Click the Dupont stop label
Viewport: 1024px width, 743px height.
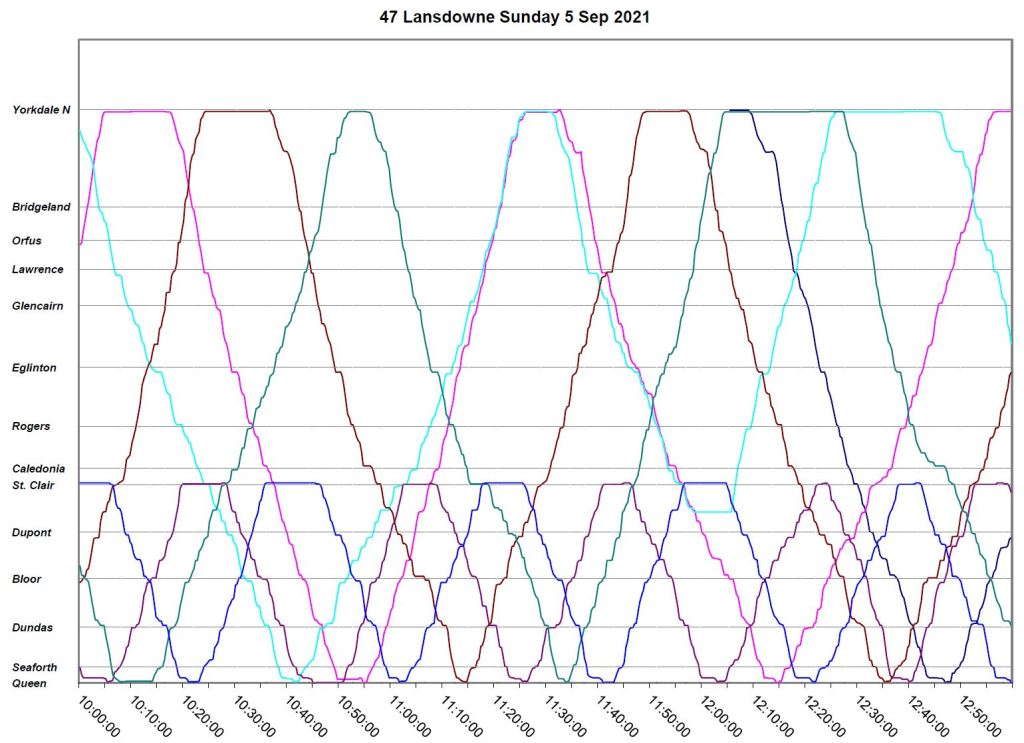(31, 533)
